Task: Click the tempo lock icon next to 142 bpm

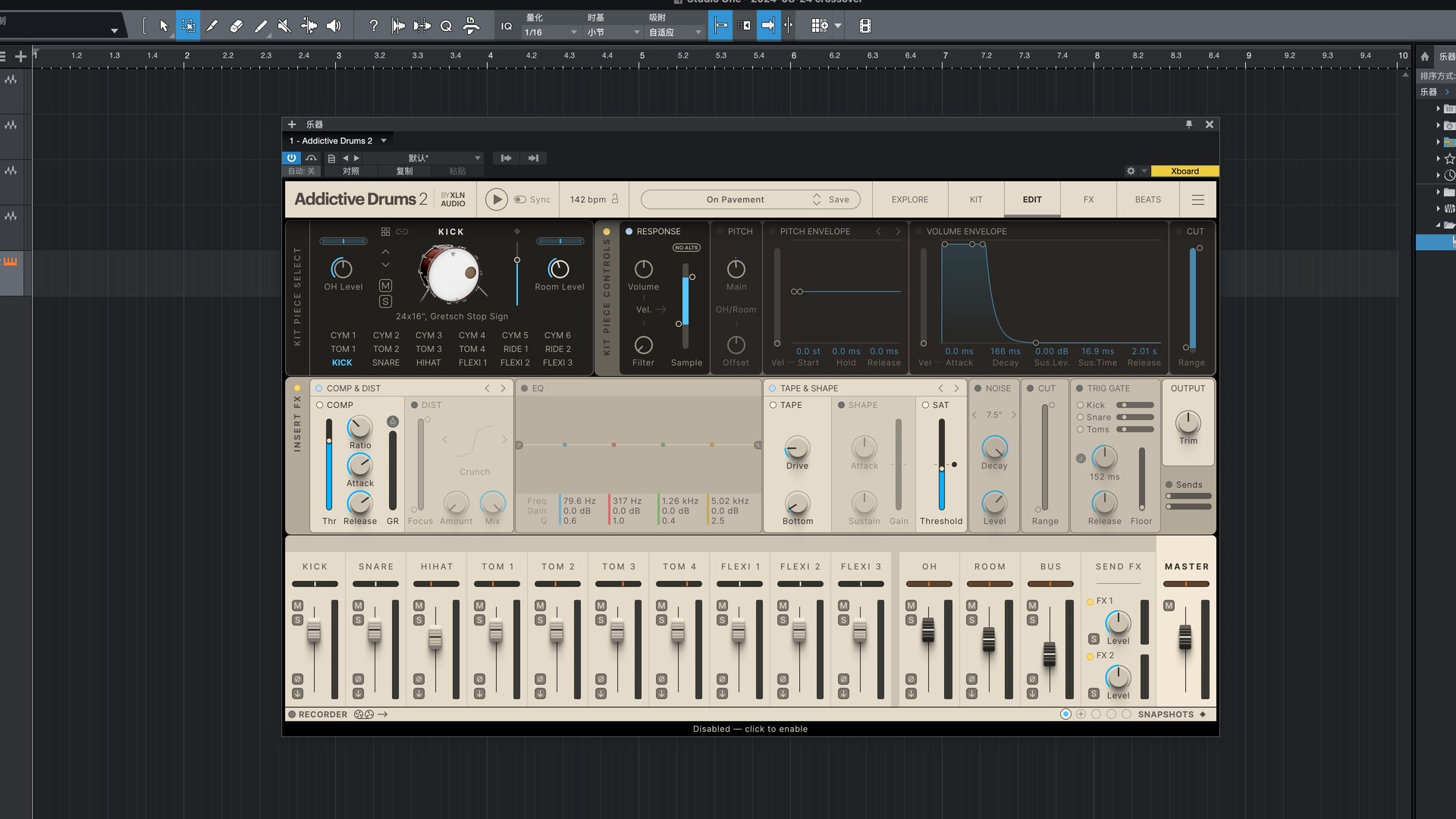Action: click(615, 199)
